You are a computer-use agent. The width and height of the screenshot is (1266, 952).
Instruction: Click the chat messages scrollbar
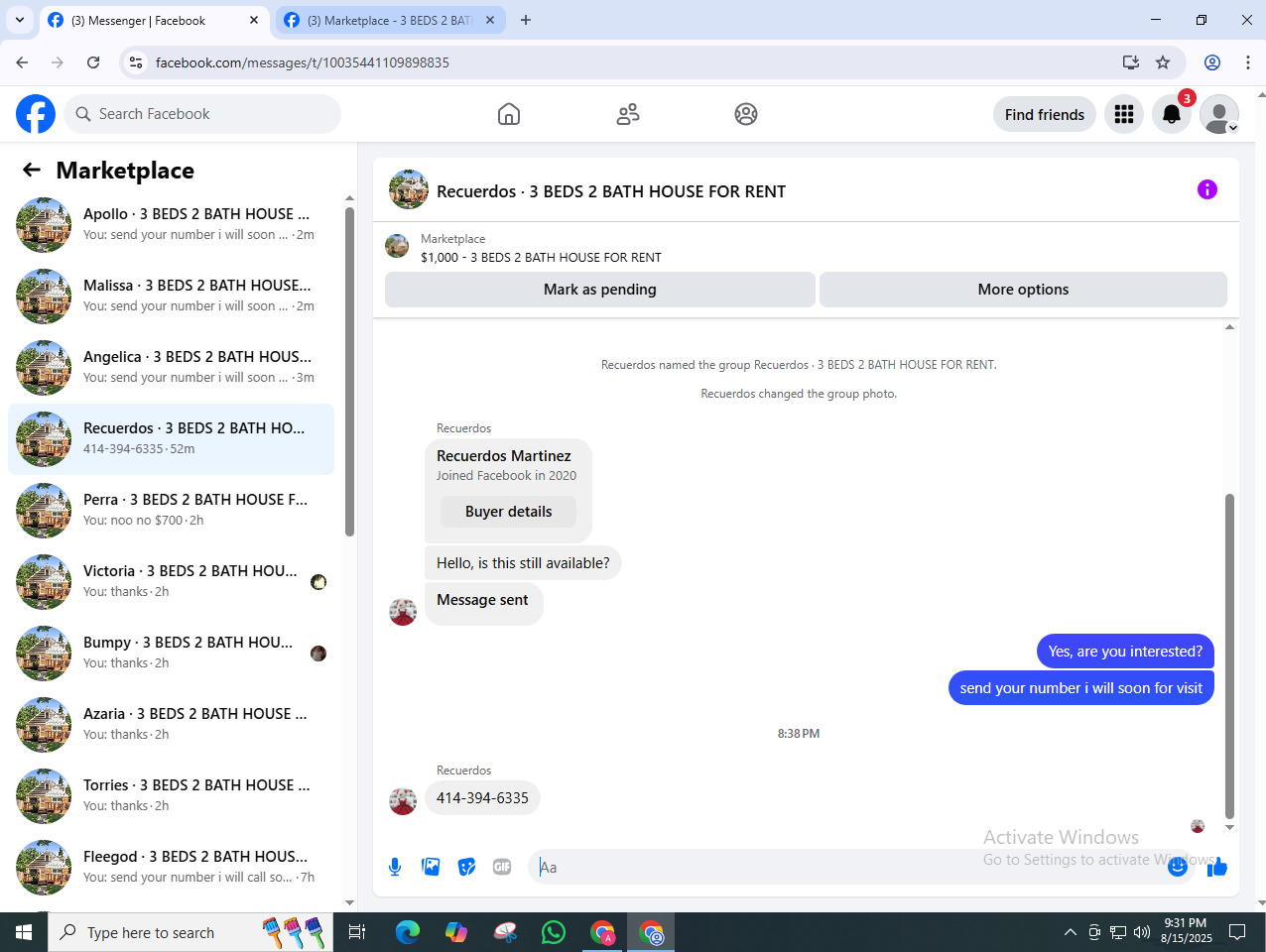click(x=1229, y=654)
